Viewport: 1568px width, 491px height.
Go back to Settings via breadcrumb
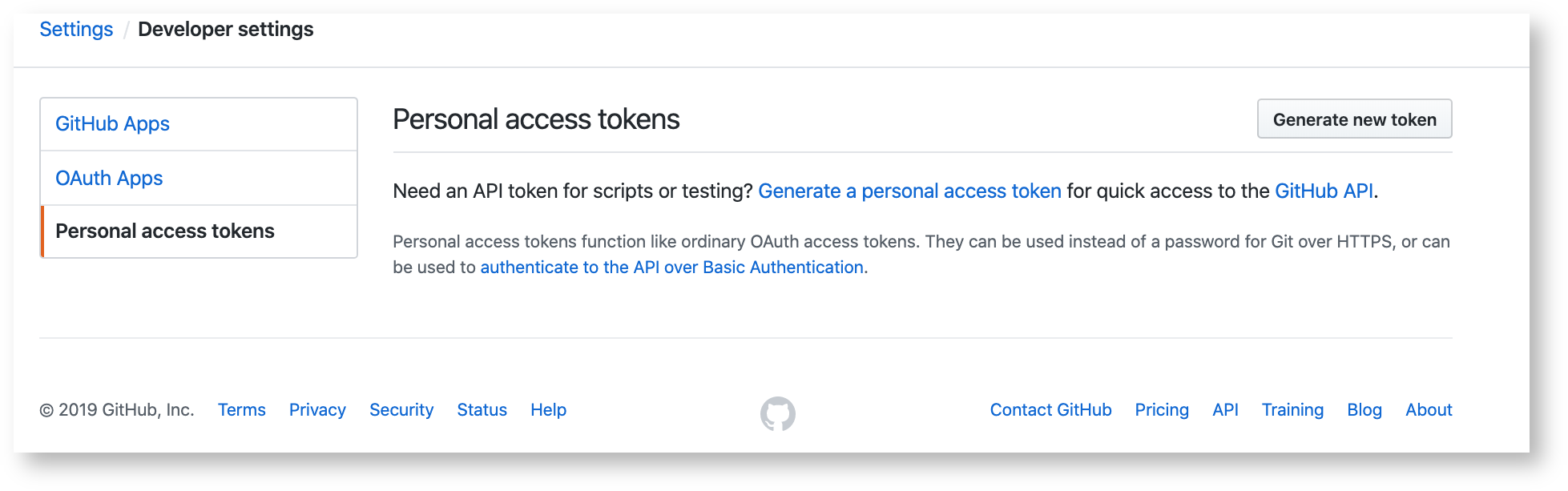[76, 30]
